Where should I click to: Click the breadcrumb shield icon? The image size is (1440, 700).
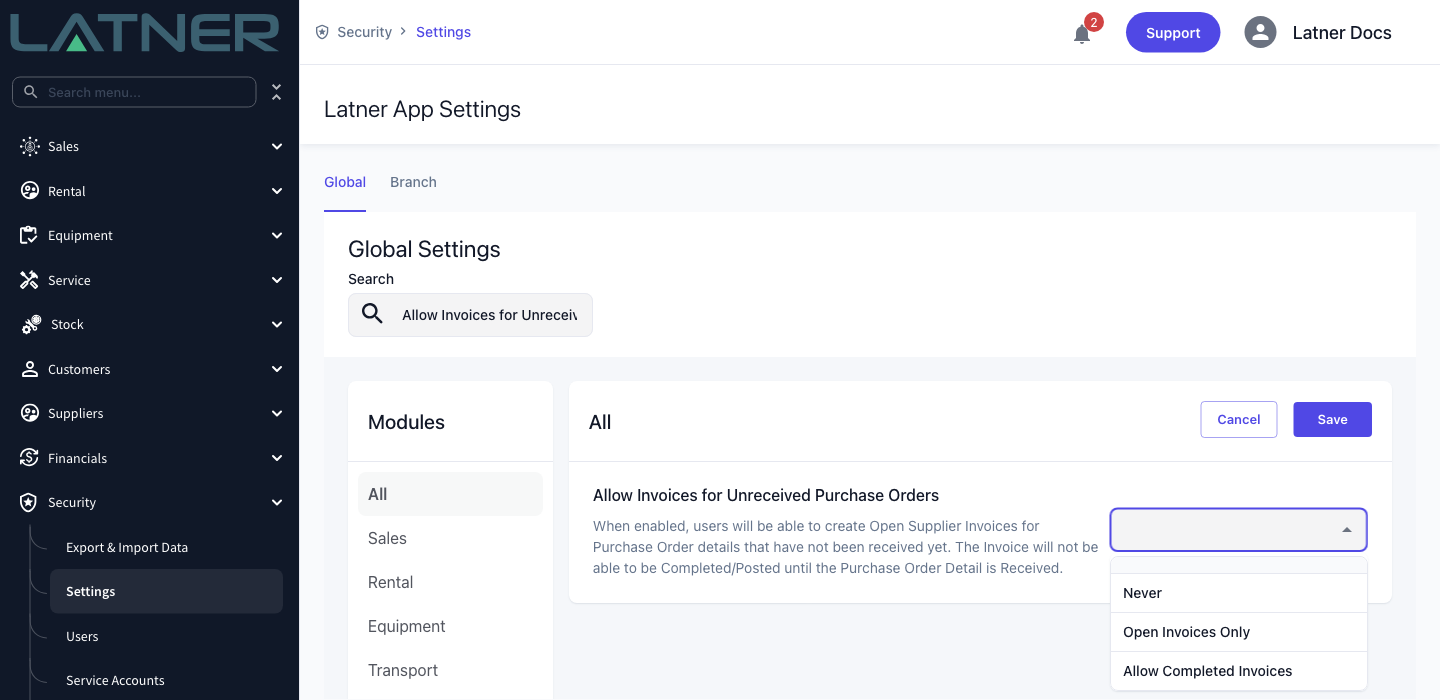tap(322, 32)
